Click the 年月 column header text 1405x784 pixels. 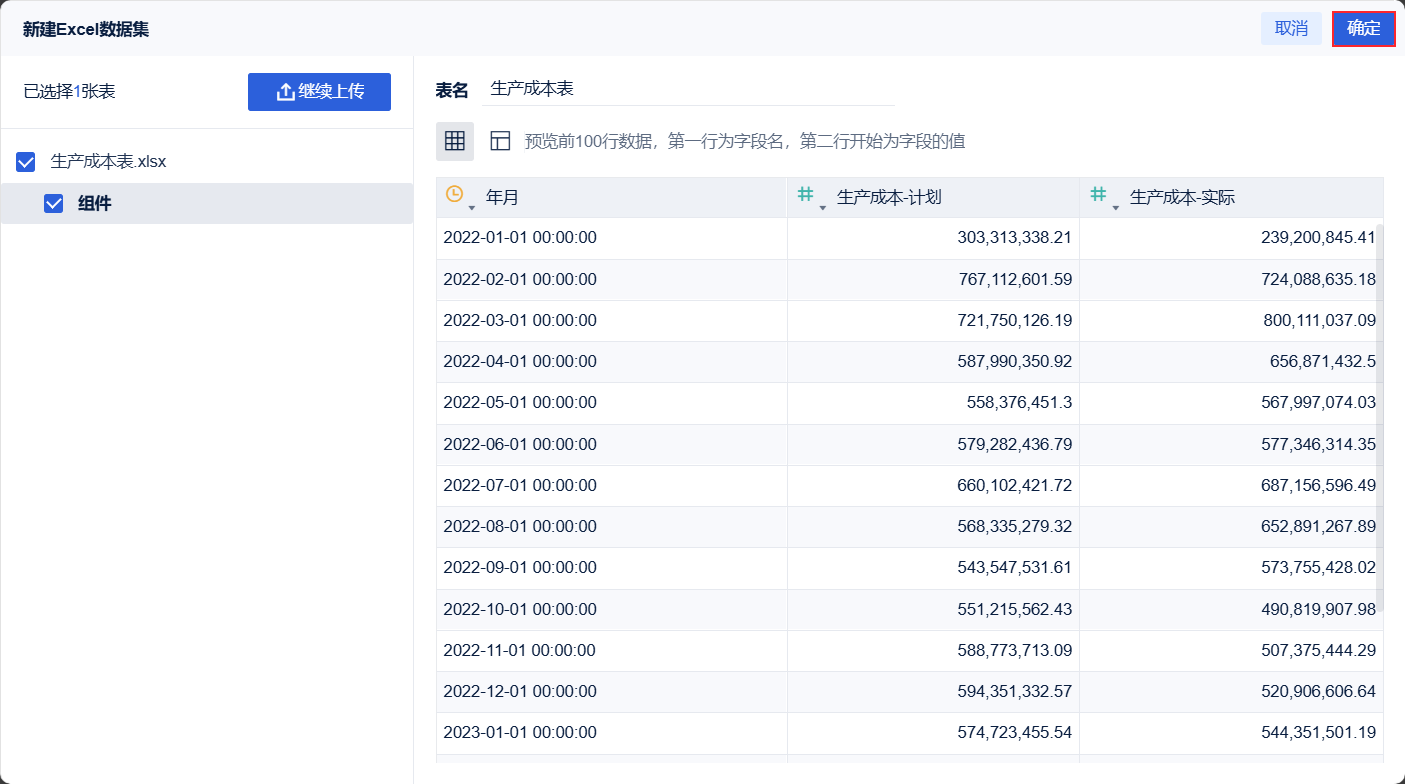point(502,198)
